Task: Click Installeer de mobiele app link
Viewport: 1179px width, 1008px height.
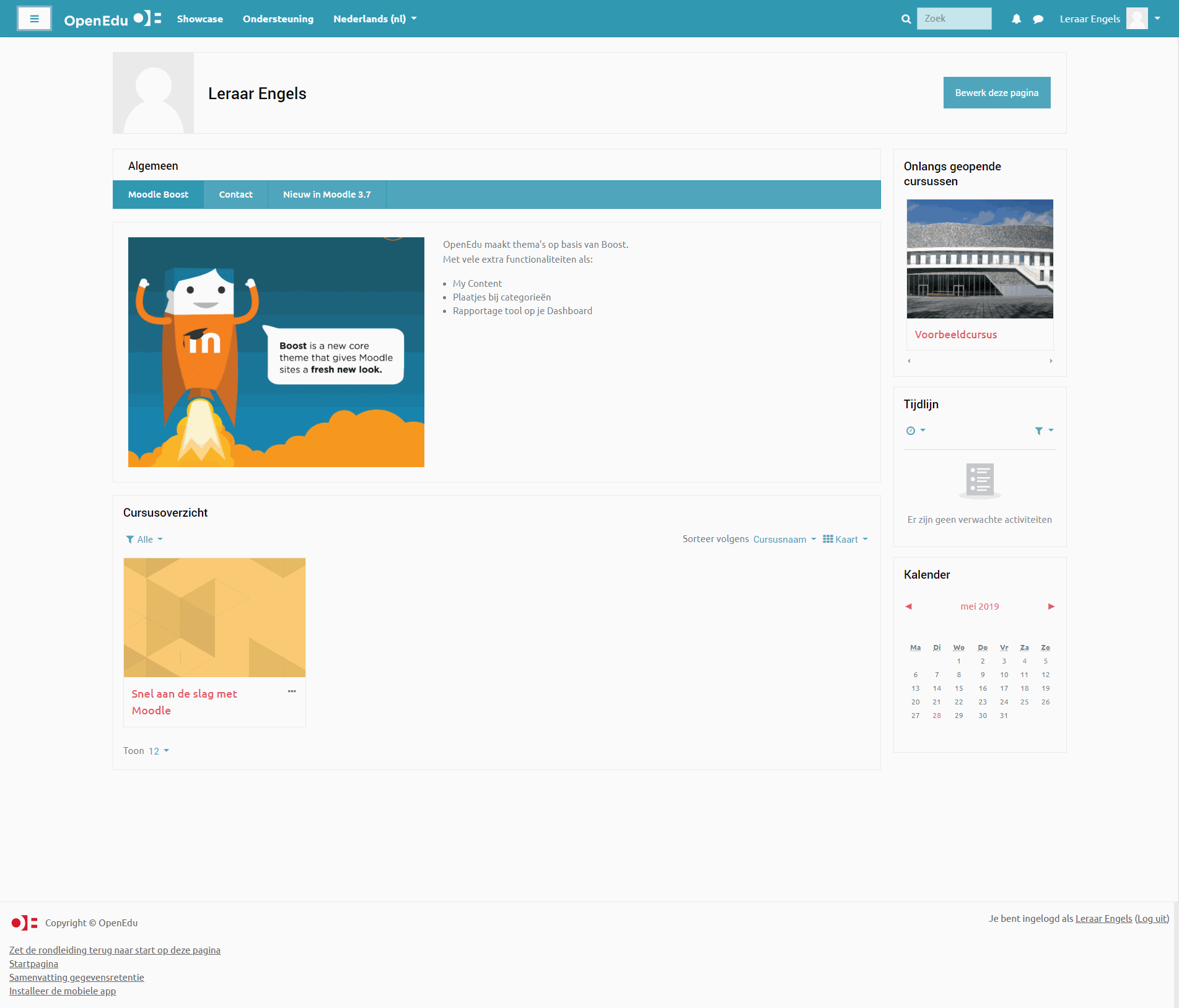Action: click(x=63, y=991)
